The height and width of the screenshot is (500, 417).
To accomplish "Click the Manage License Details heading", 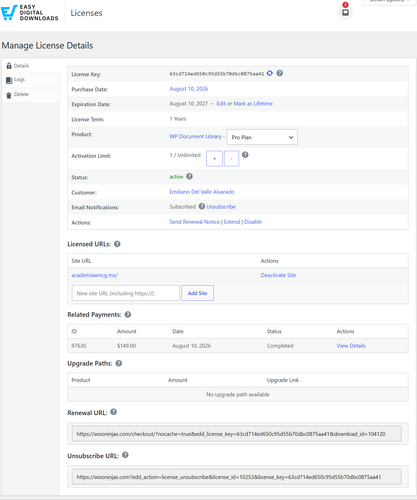I will coord(47,45).
